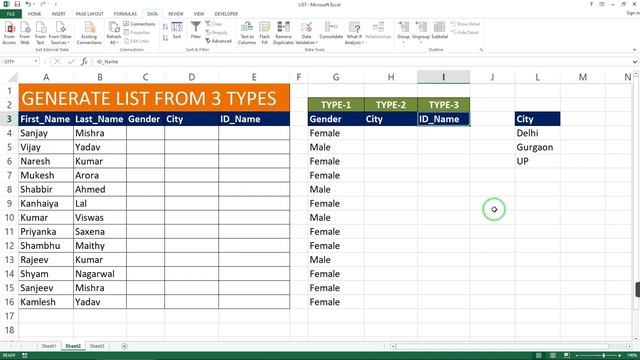This screenshot has height=360, width=640.
Task: Select row header 10
Action: point(9,218)
